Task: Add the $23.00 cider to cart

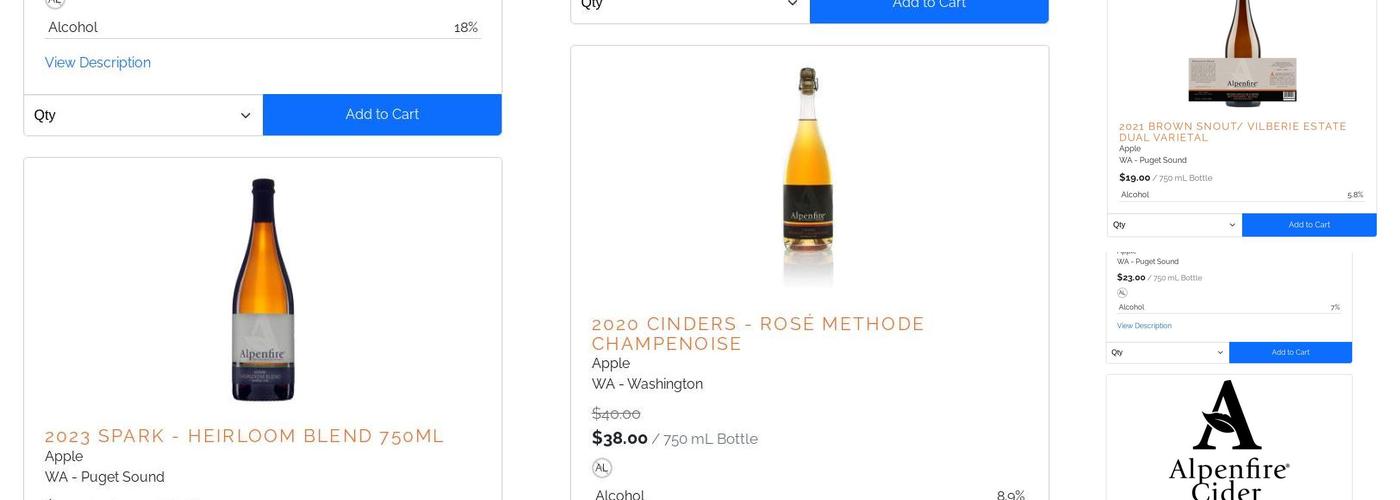Action: click(1290, 353)
